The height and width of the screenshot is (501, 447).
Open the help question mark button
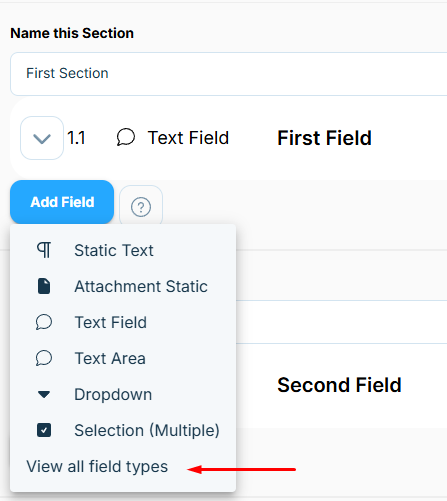tap(141, 207)
